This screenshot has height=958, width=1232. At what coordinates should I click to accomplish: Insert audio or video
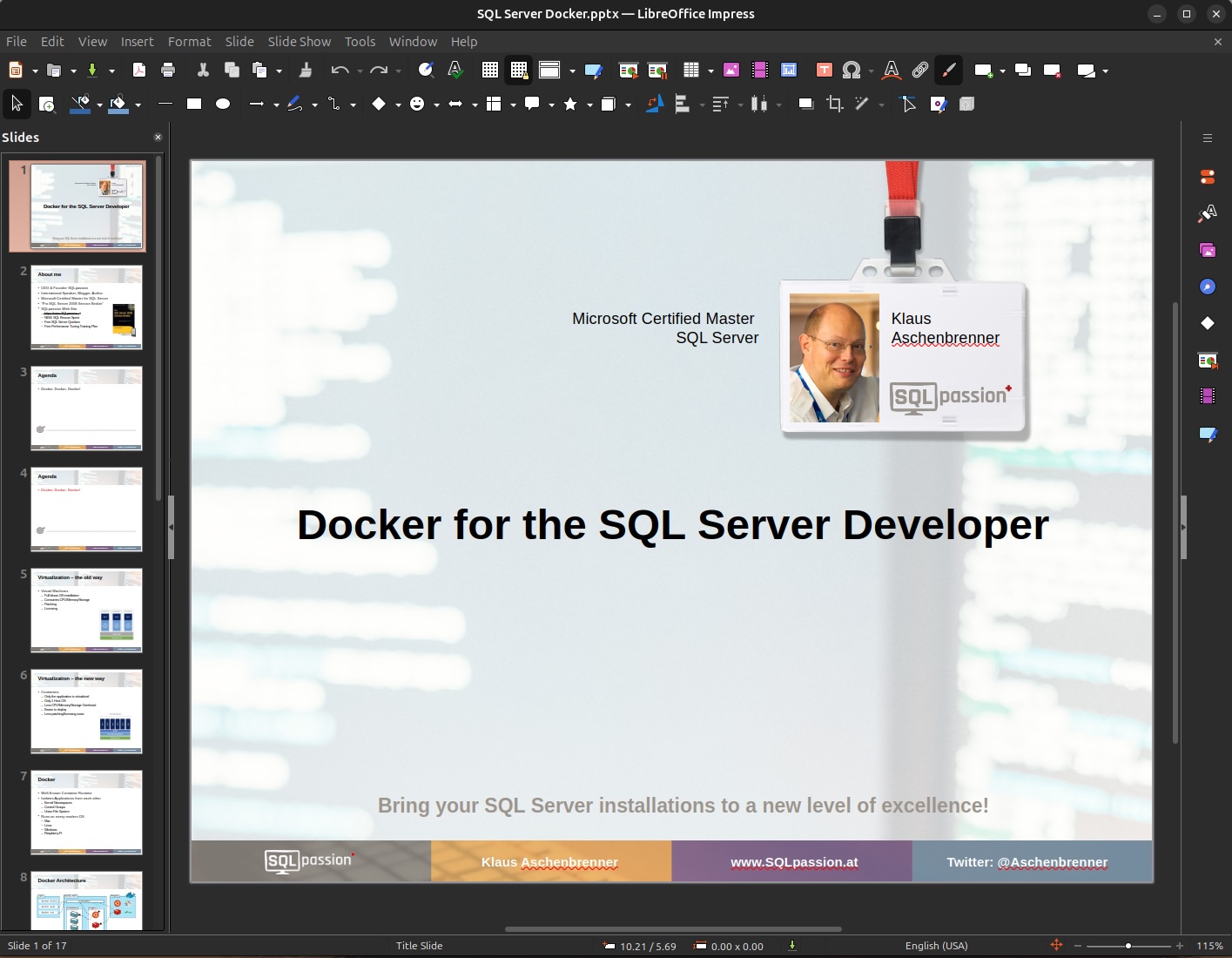coord(760,71)
